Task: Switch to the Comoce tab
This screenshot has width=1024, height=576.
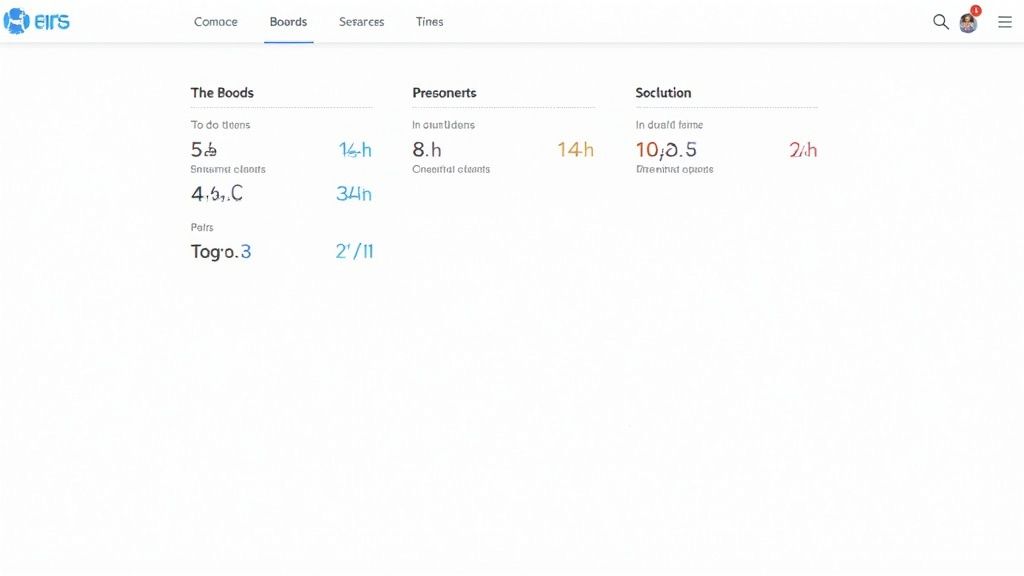Action: point(216,22)
